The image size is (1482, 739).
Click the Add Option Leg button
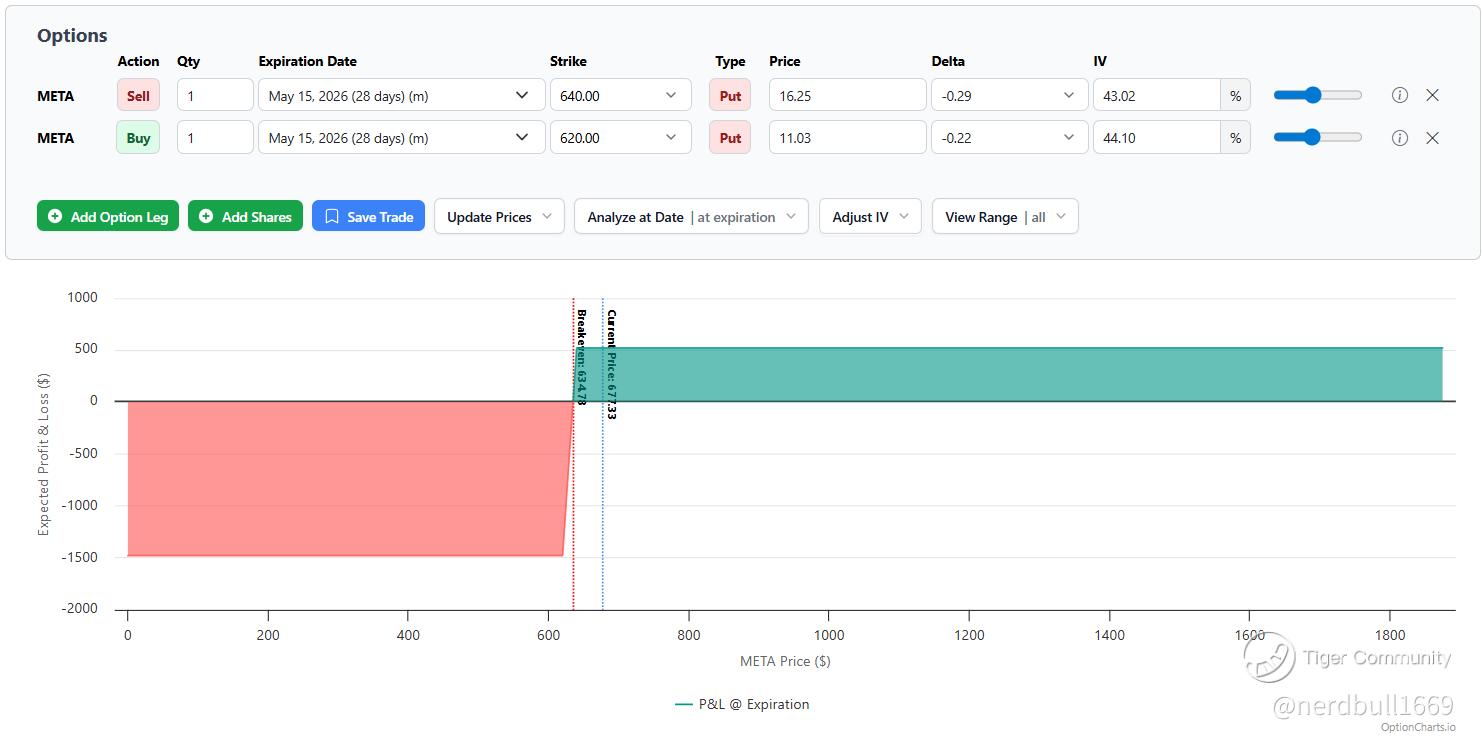[x=108, y=217]
